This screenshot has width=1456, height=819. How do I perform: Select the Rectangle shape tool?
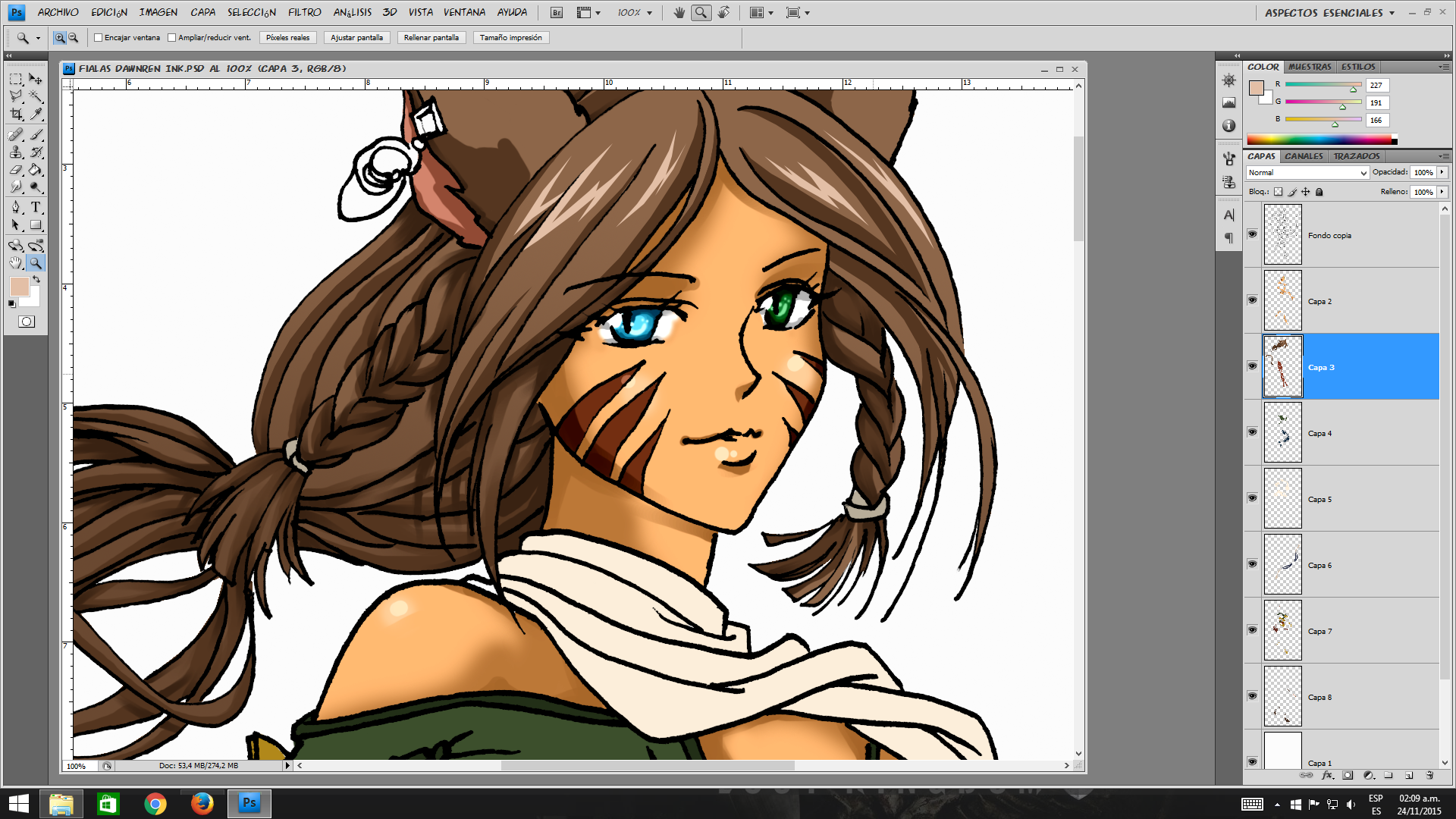35,224
